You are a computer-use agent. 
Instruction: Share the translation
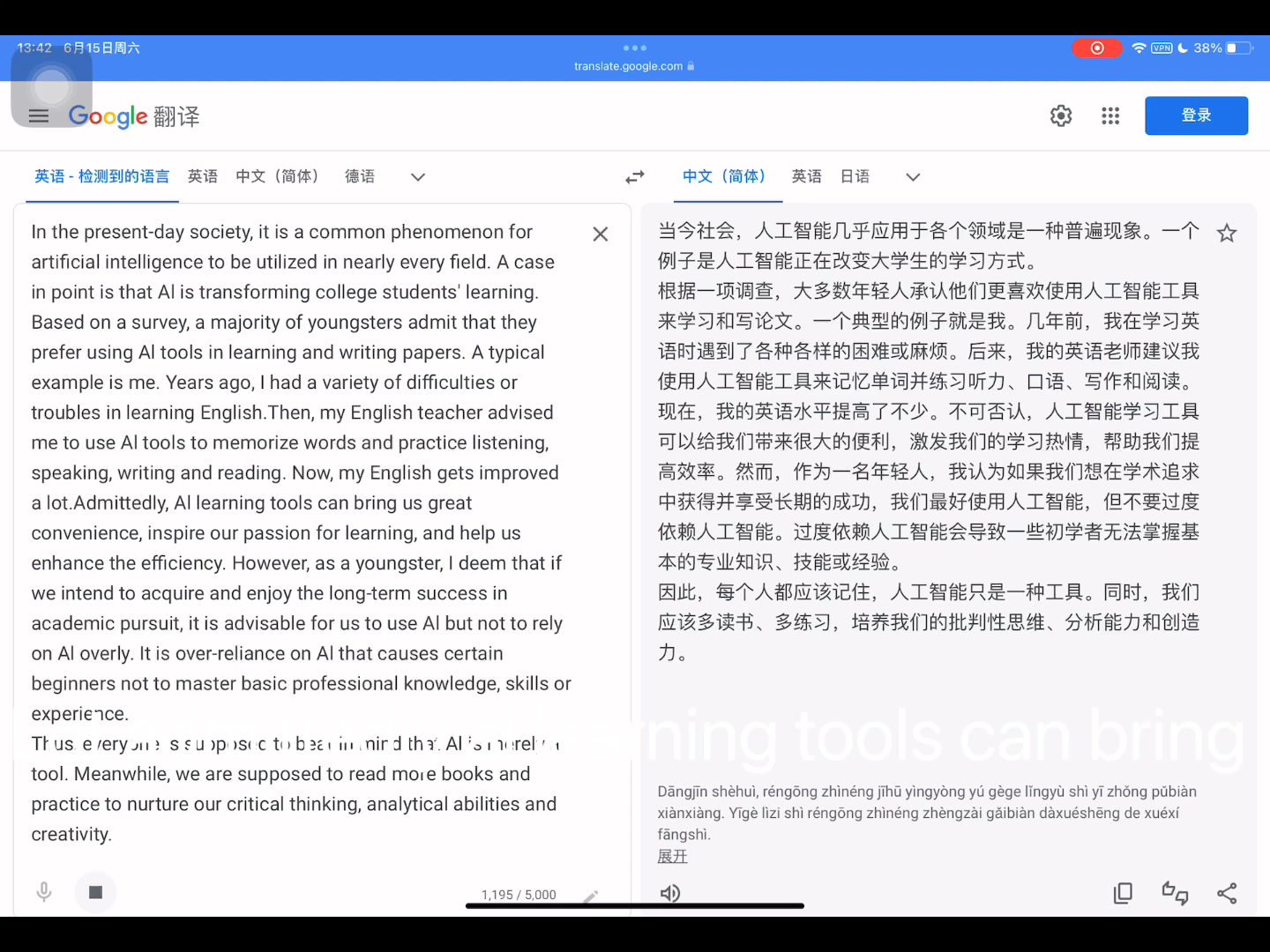click(x=1227, y=893)
